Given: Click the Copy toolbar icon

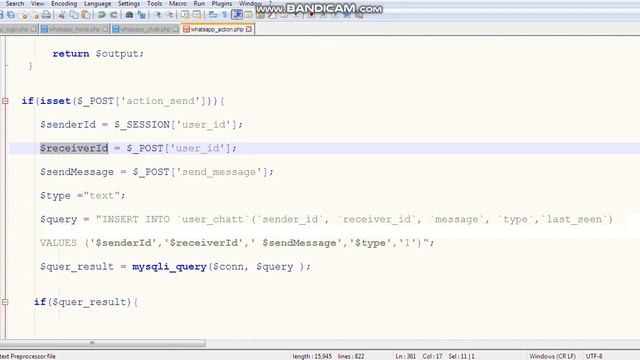Looking at the screenshot, I should point(74,15).
